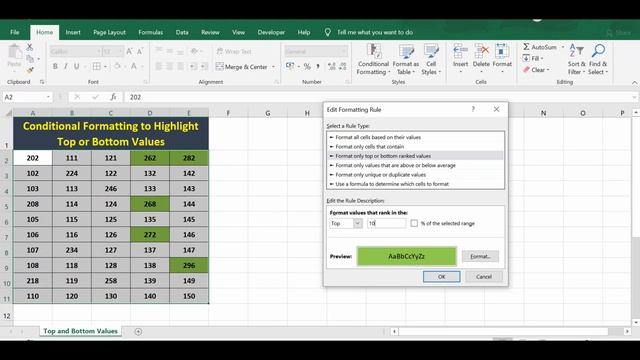Click the Font Color A icon
This screenshot has width=640, height=360.
[x=133, y=66]
